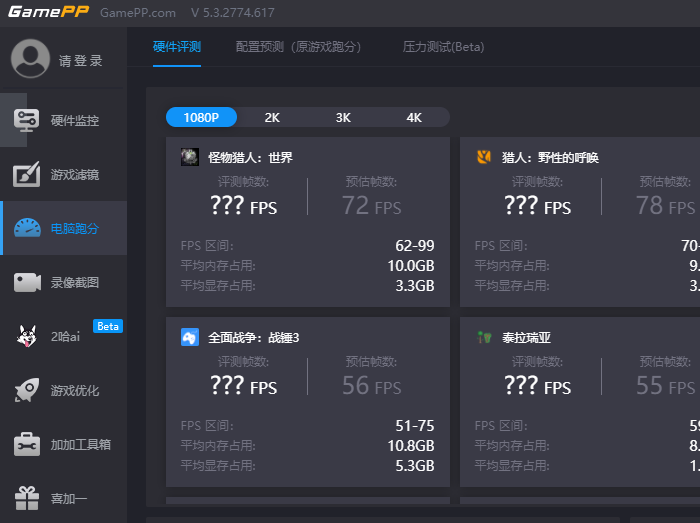Click the 62-99 FPS range value
This screenshot has height=523, width=700.
(415, 246)
